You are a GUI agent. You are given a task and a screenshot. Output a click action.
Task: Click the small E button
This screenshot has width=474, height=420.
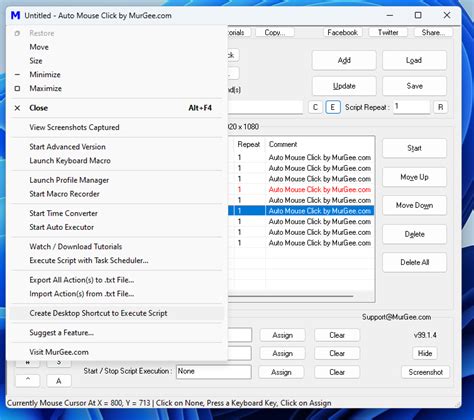point(333,107)
